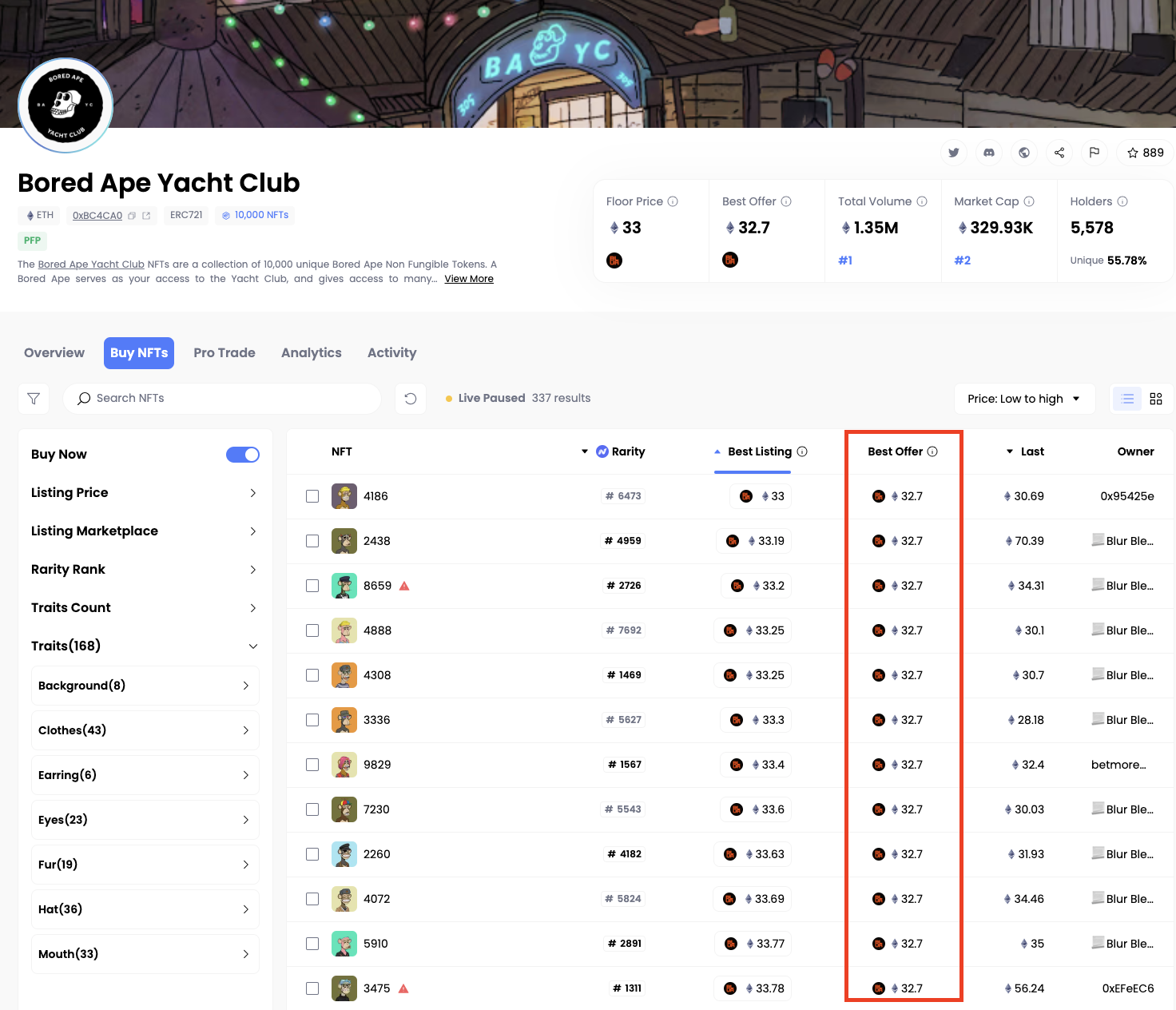This screenshot has height=1010, width=1176.
Task: Click Floor Price info icon
Action: [673, 201]
